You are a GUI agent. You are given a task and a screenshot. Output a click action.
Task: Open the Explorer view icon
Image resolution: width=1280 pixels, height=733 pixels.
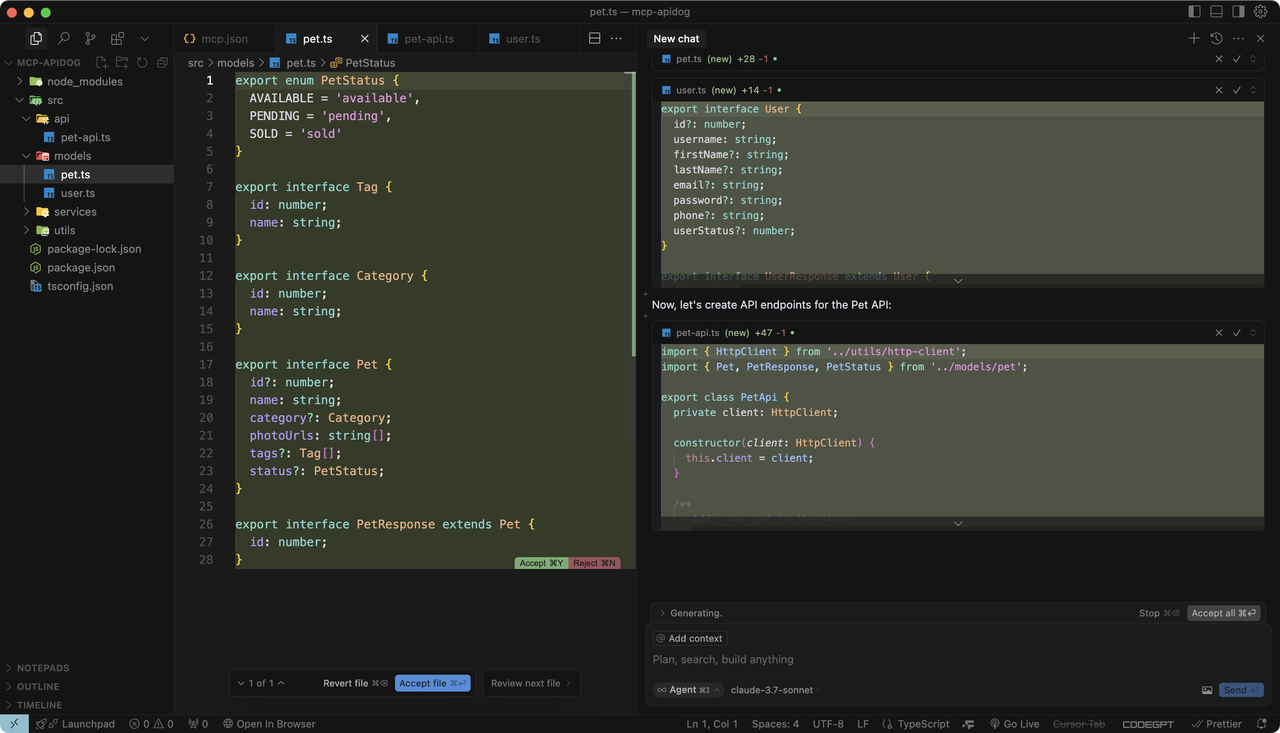(x=36, y=38)
